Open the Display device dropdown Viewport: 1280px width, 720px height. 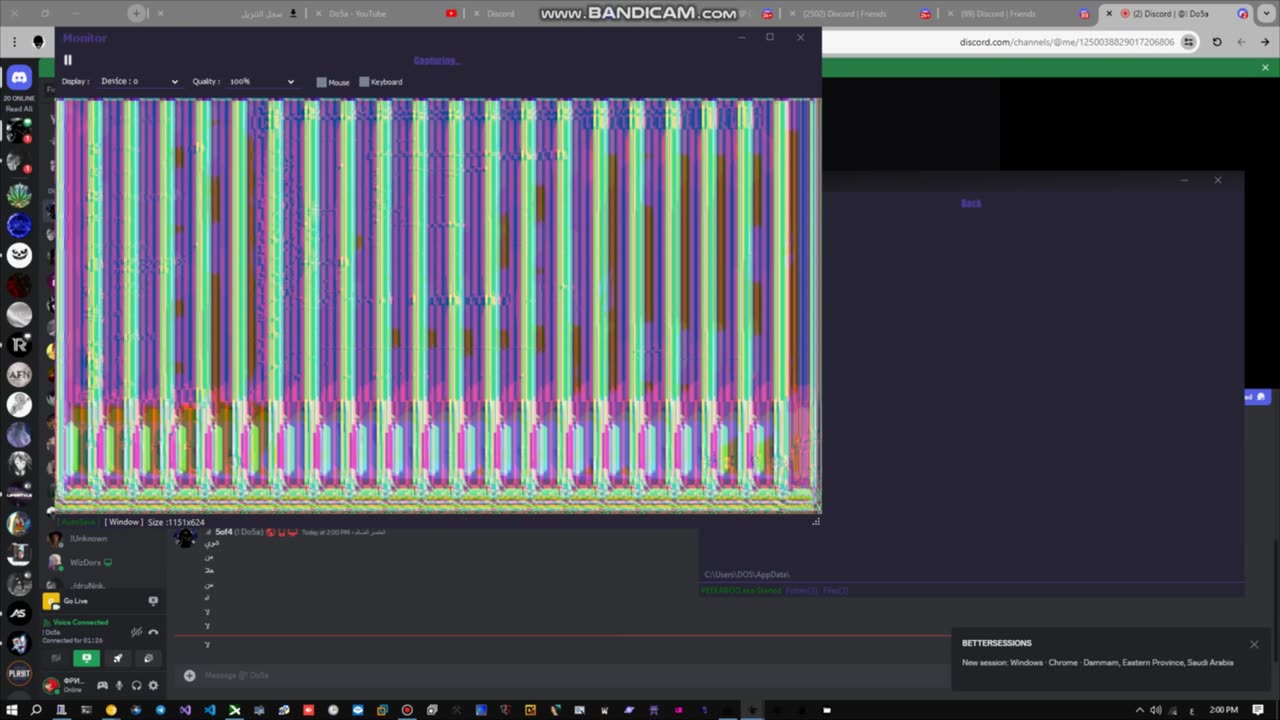click(139, 81)
